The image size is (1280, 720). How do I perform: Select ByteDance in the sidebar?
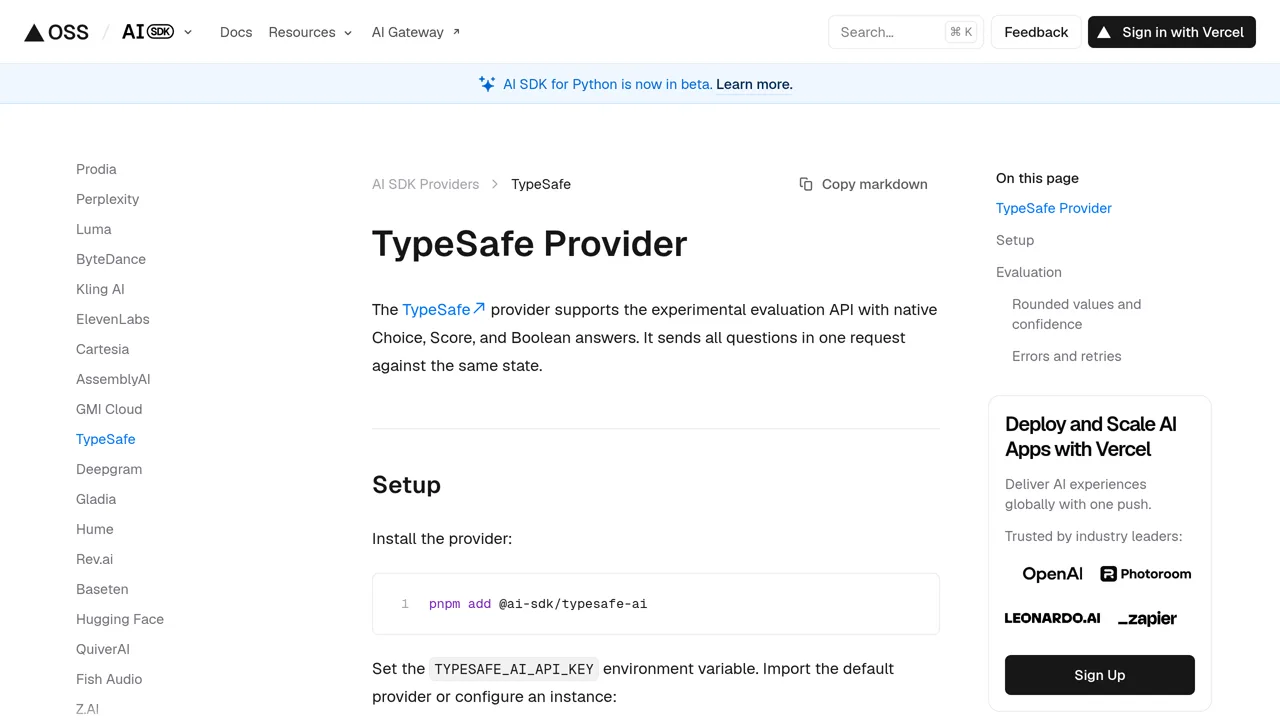pyautogui.click(x=111, y=259)
